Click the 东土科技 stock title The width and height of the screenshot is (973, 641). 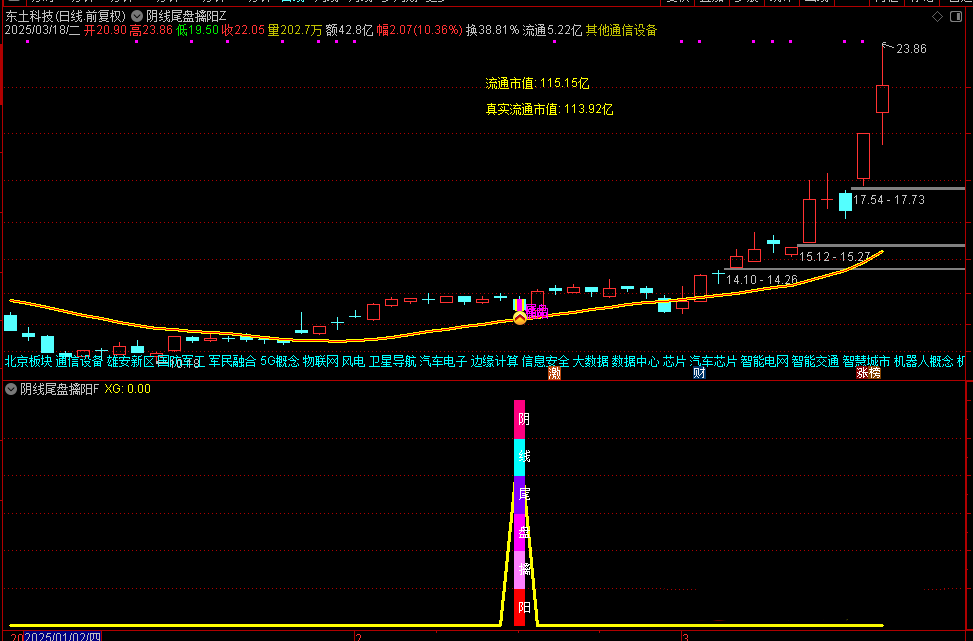tap(29, 16)
